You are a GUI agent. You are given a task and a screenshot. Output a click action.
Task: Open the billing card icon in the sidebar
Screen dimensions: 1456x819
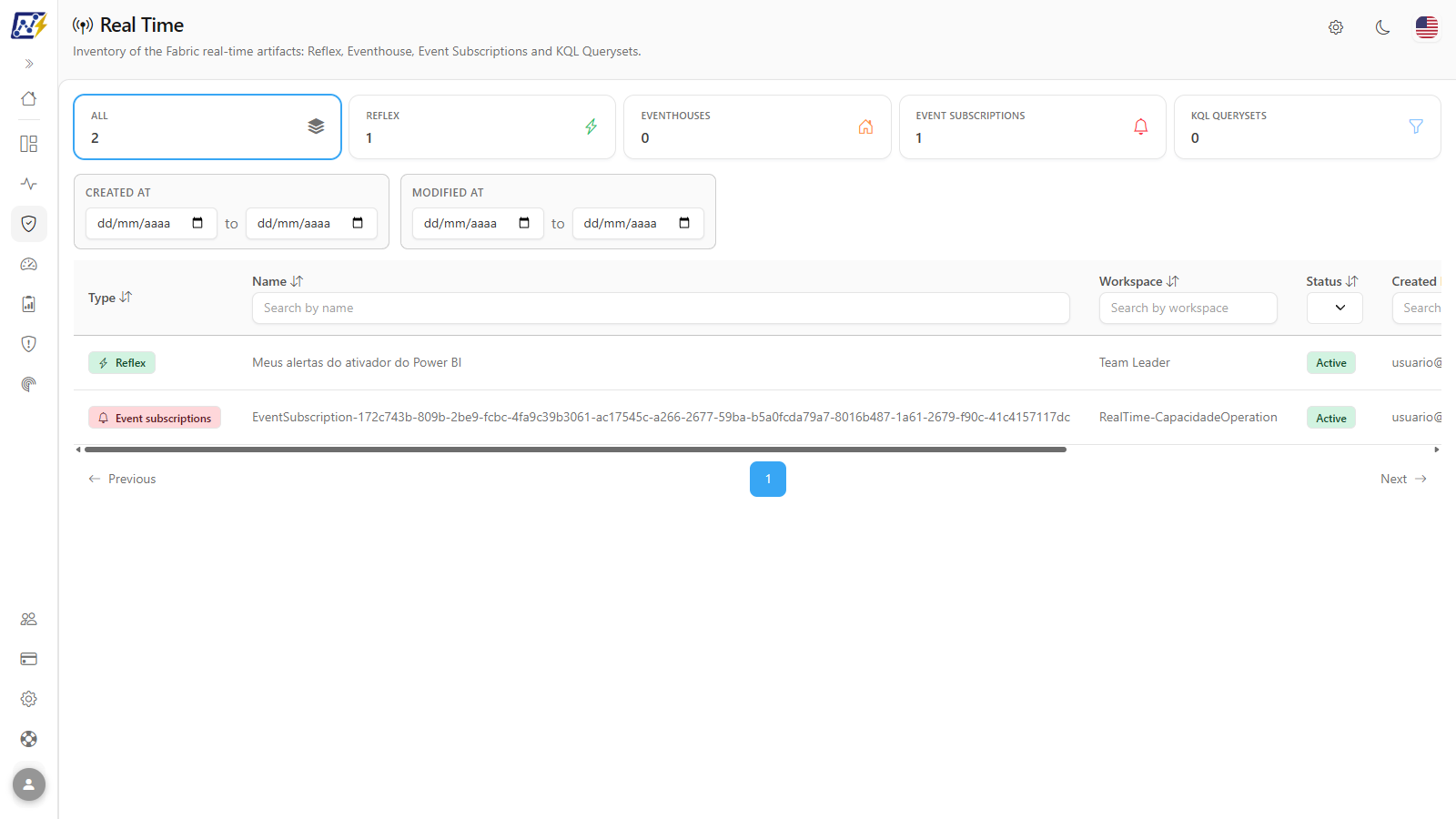pyautogui.click(x=29, y=659)
